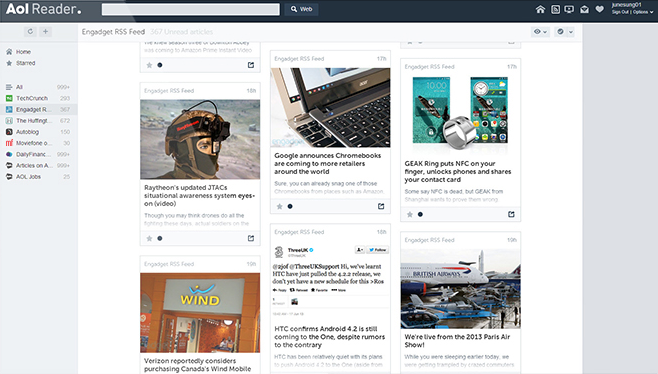Click the RSS feed icon in top bar
658x374 pixels.
pyautogui.click(x=555, y=9)
